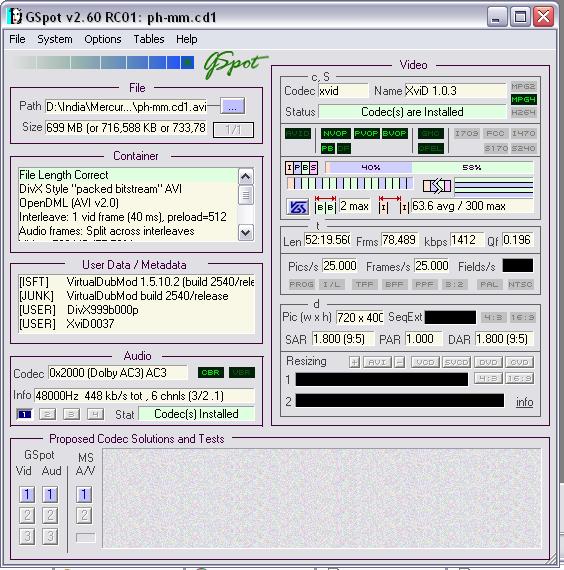Click the packed bitstream arrows icon
Image resolution: width=564 pixels, height=570 pixels.
437,186
